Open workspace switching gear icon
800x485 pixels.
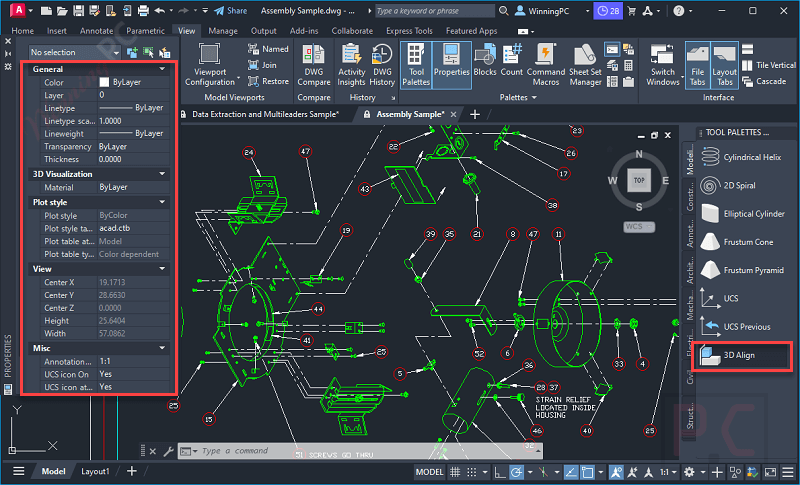tap(689, 472)
